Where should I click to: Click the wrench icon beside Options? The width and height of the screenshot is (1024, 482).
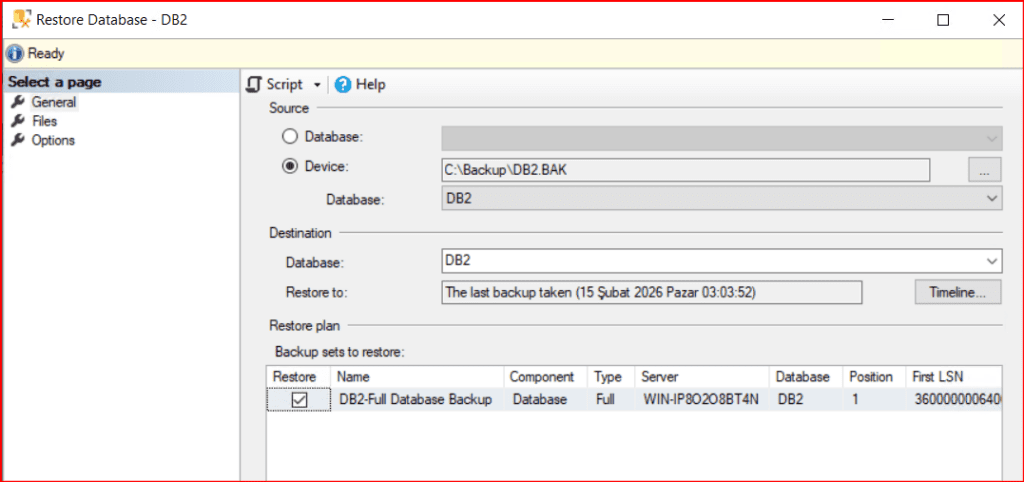pos(17,140)
